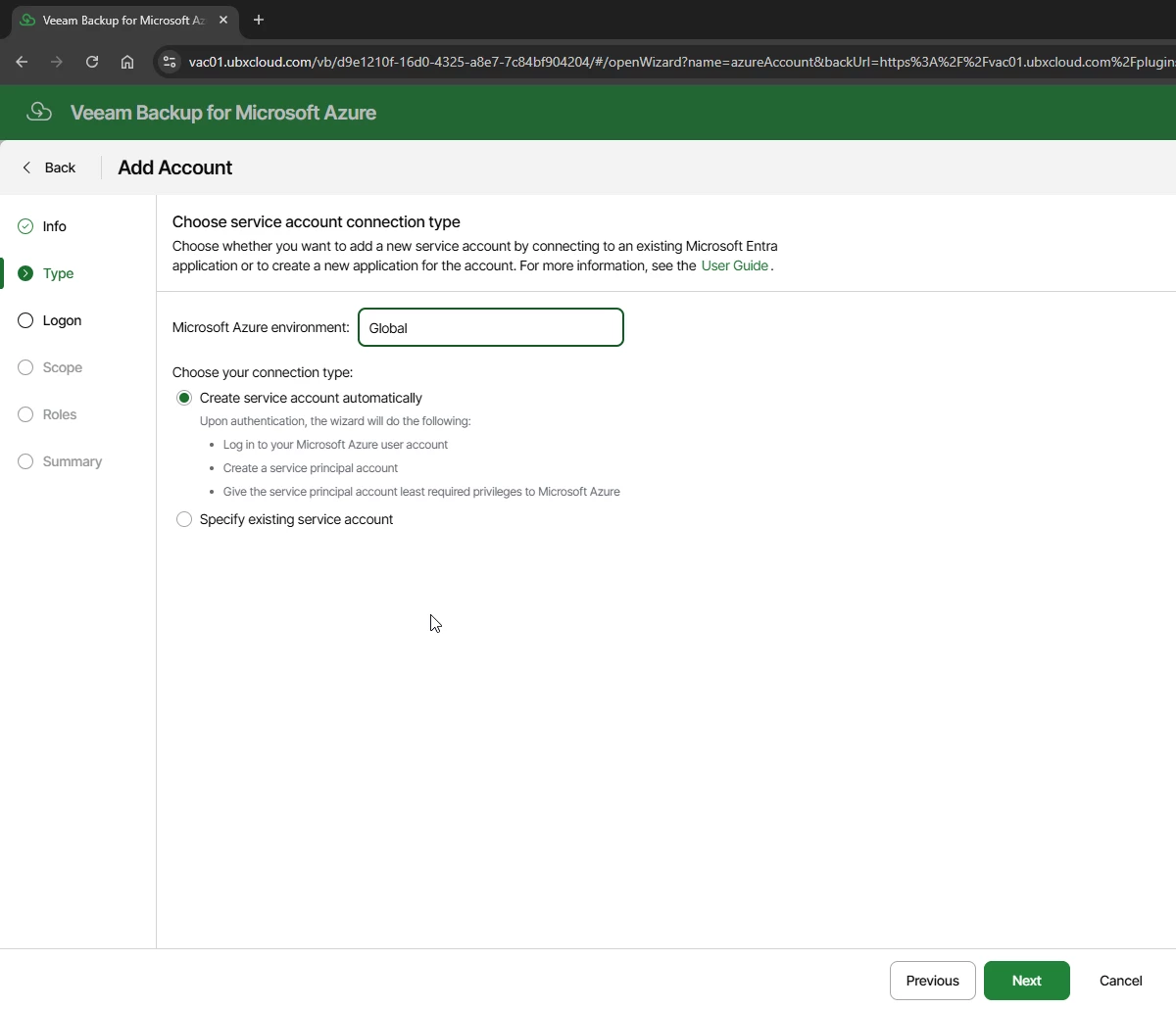Image resolution: width=1176 pixels, height=1009 pixels.
Task: Go to the Logon wizard step
Action: [62, 320]
